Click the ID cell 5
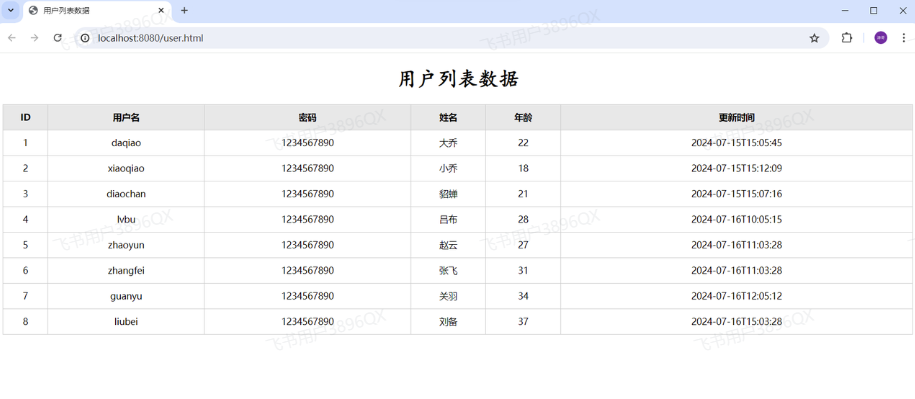This screenshot has height=399, width=915. (25, 245)
